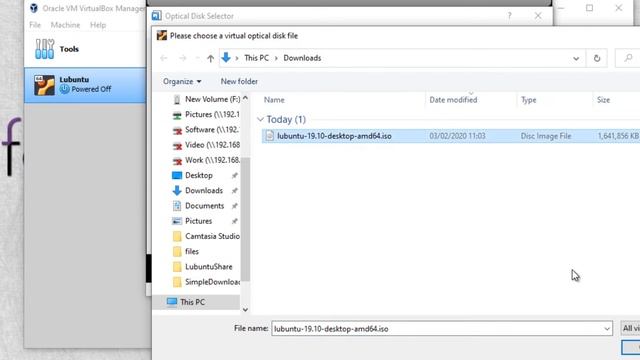This screenshot has width=640, height=360.
Task: Click the search box magnifier
Action: click(629, 58)
